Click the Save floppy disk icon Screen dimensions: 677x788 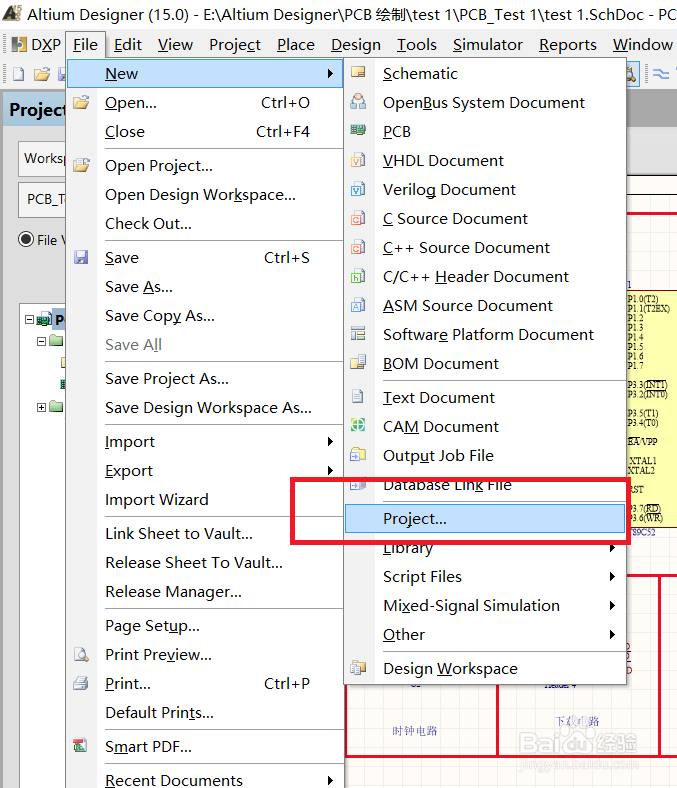81,257
